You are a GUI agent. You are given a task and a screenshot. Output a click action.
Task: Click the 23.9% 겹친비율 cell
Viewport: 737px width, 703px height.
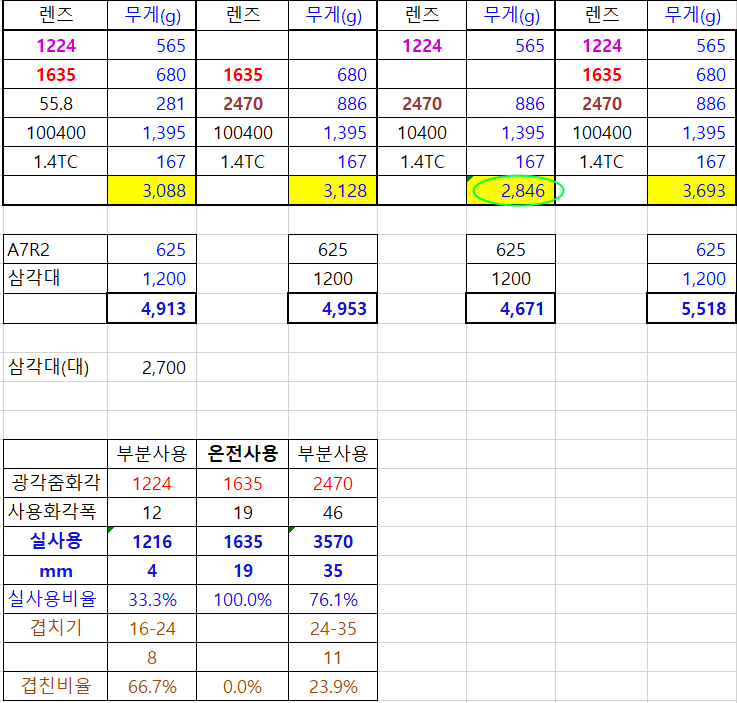tap(333, 687)
